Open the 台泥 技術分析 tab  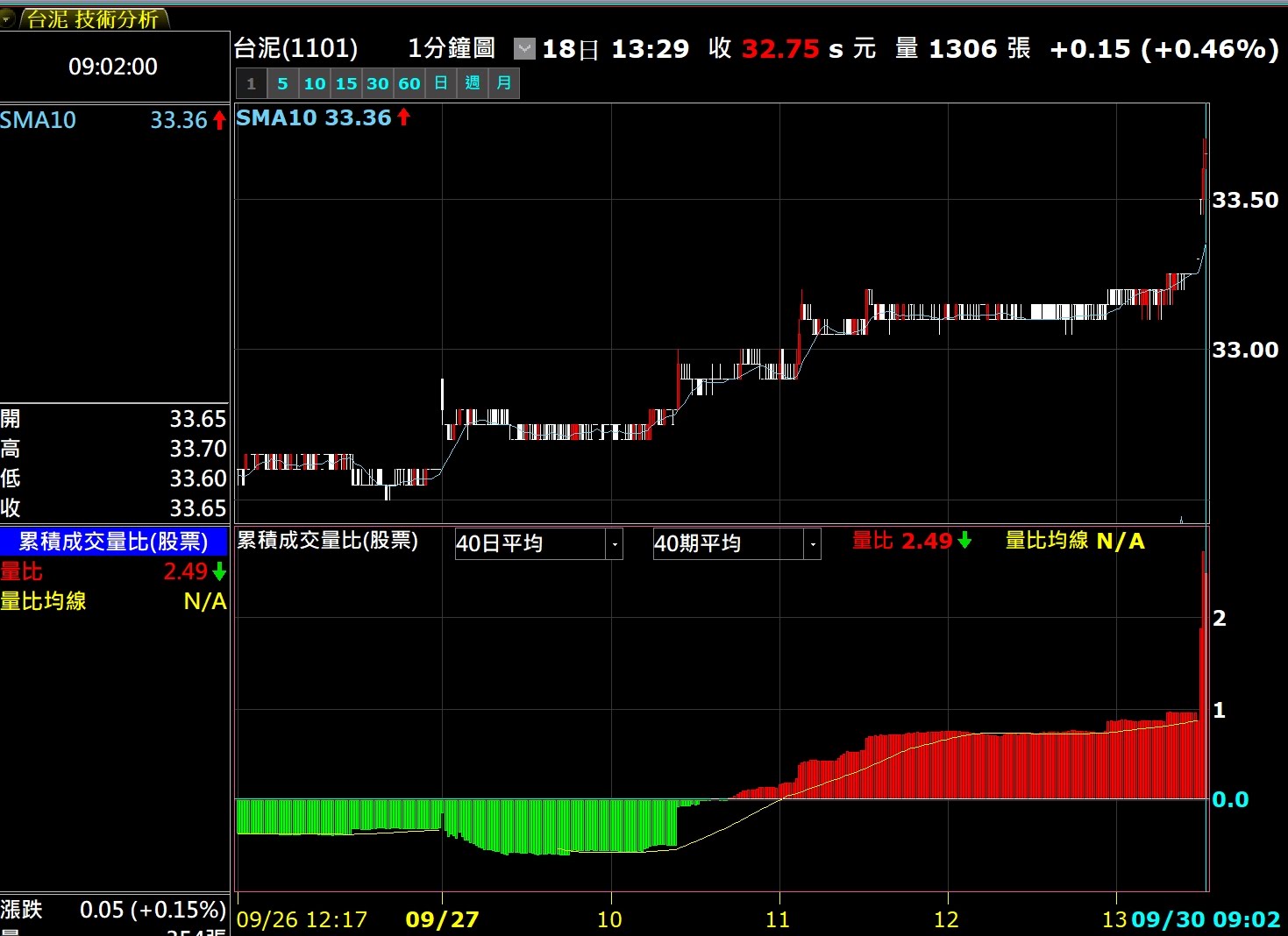(x=92, y=19)
